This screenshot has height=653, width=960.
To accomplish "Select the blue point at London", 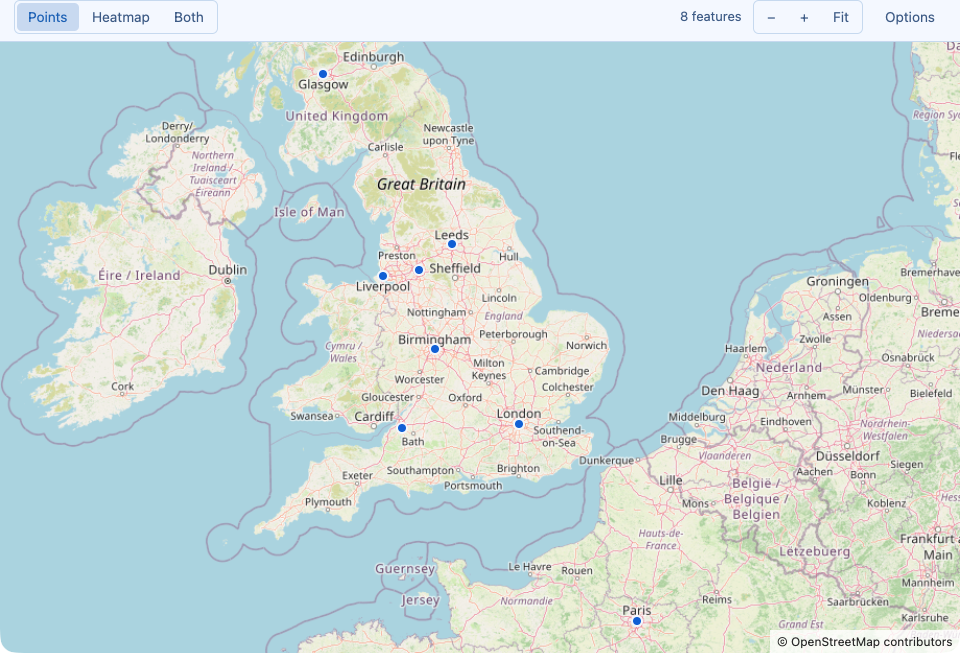I will coord(519,424).
